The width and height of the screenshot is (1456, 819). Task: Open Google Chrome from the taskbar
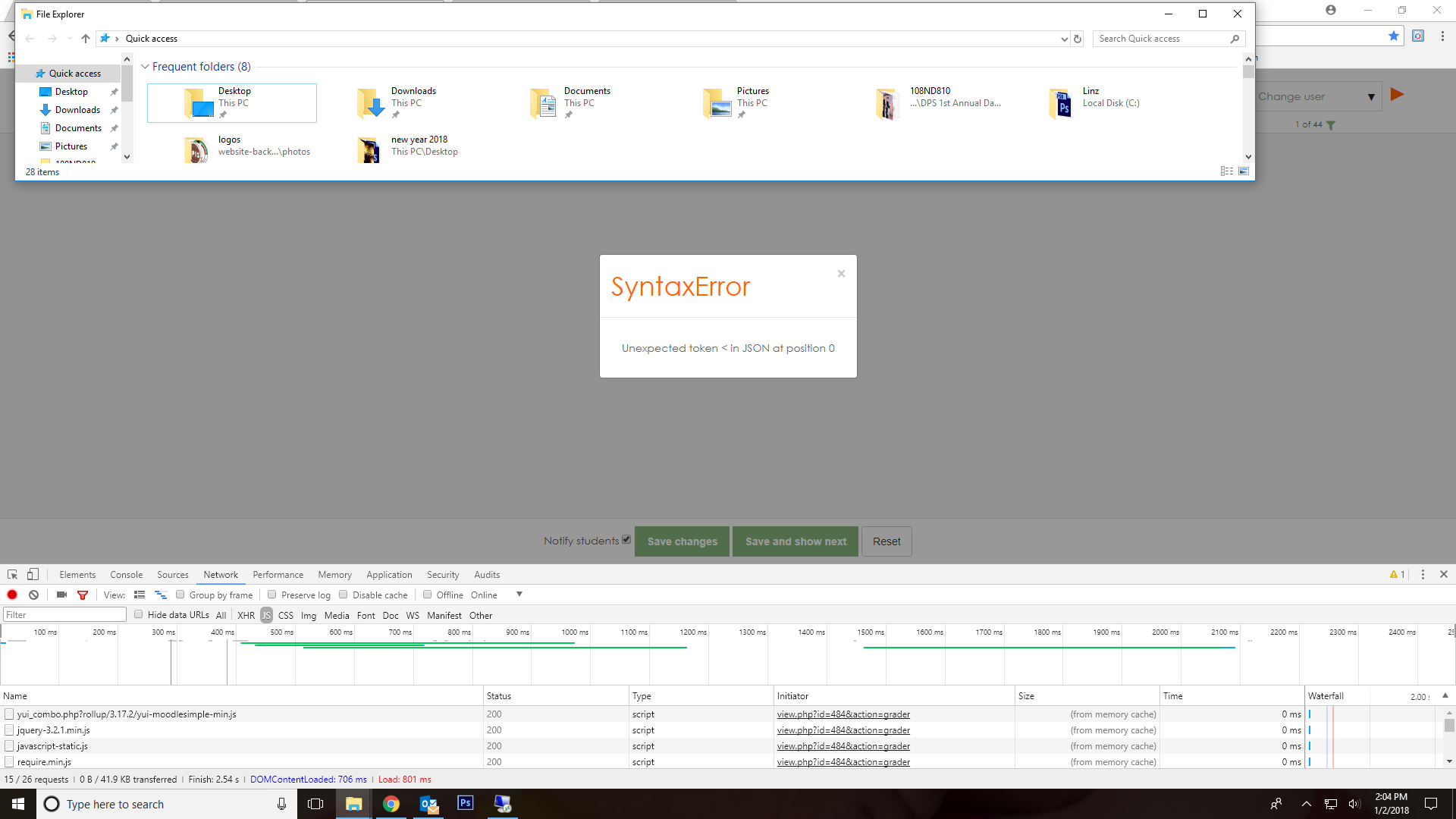(391, 804)
